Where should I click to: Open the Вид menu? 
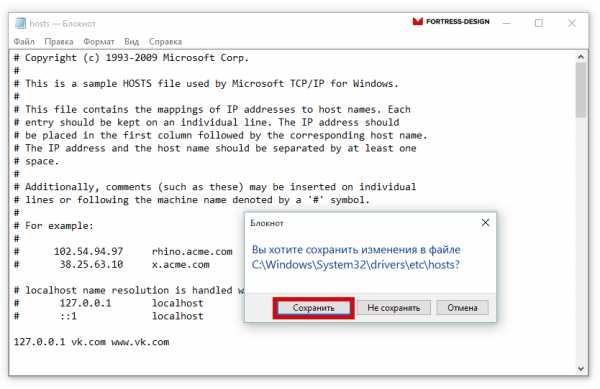pos(131,42)
